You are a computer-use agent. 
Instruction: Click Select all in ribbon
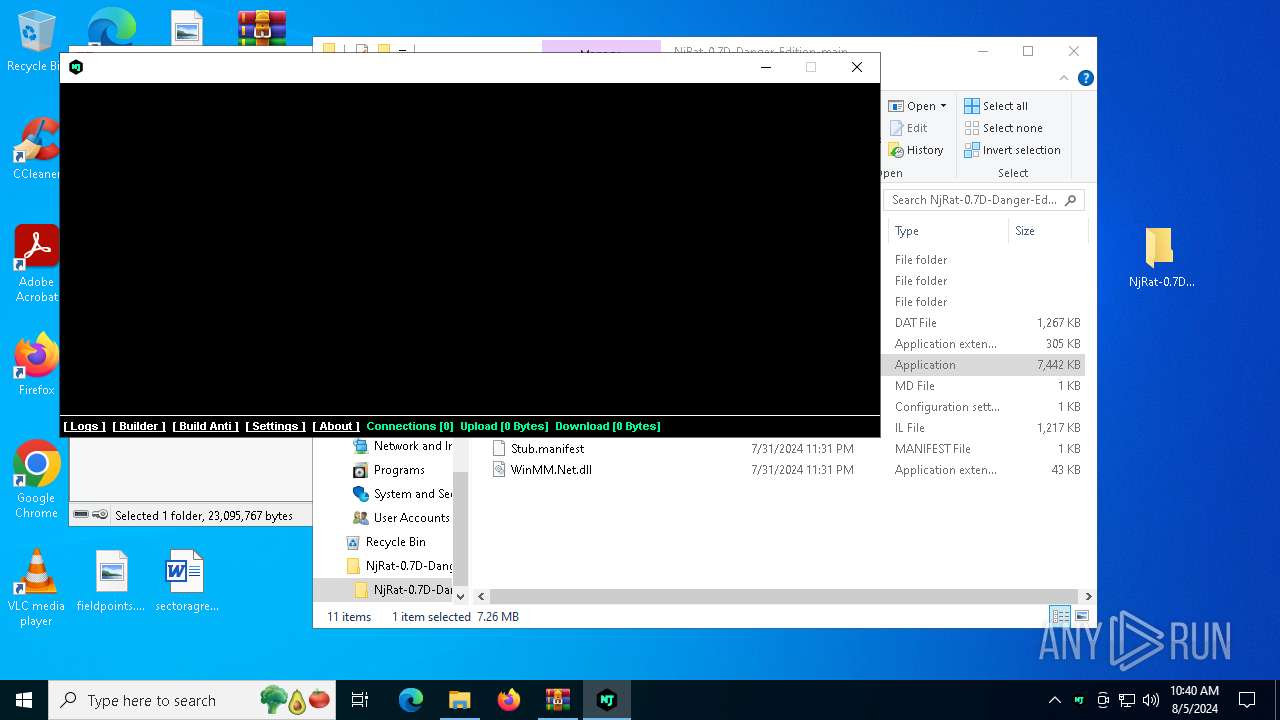[996, 106]
